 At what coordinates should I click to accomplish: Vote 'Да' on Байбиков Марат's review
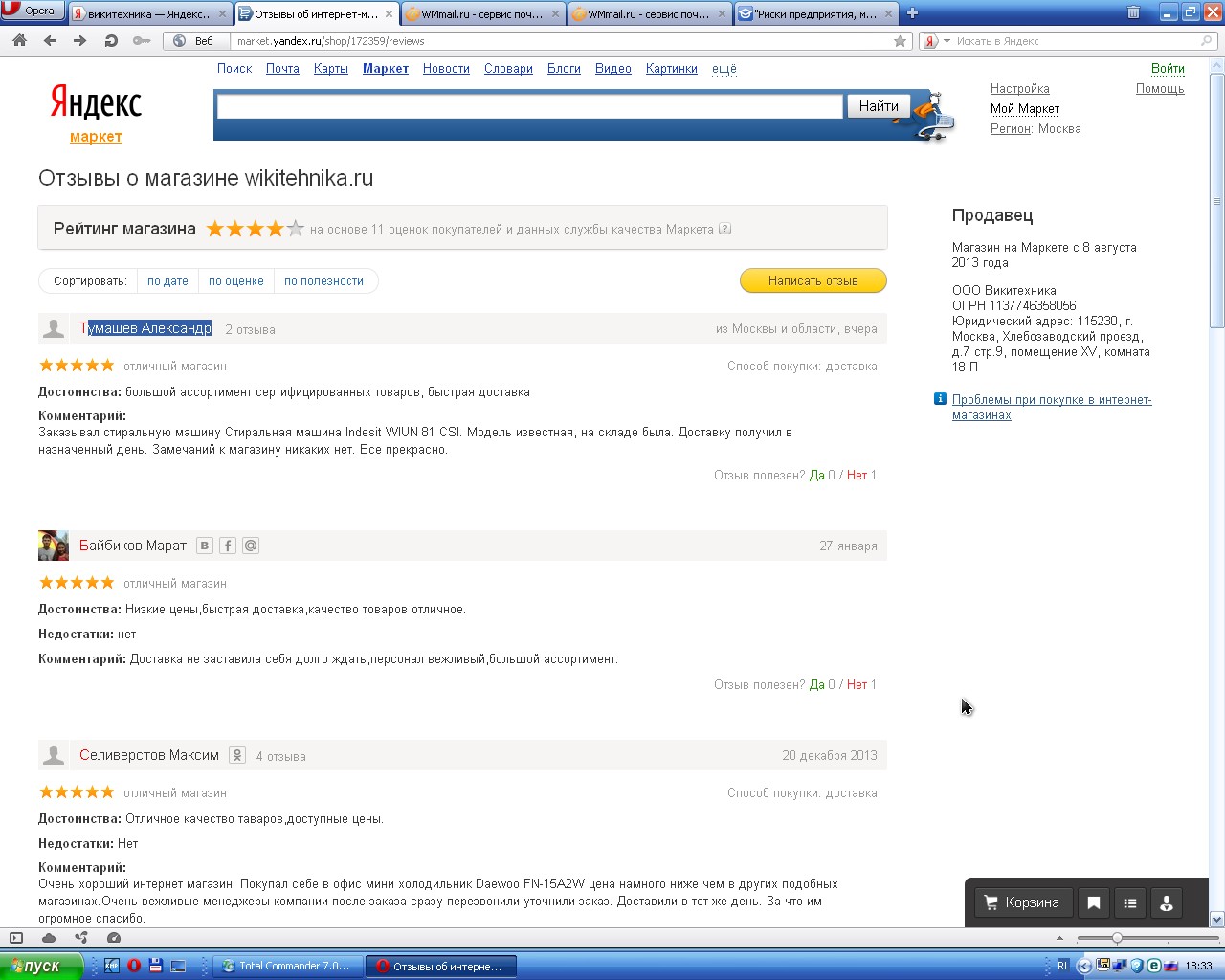(816, 685)
